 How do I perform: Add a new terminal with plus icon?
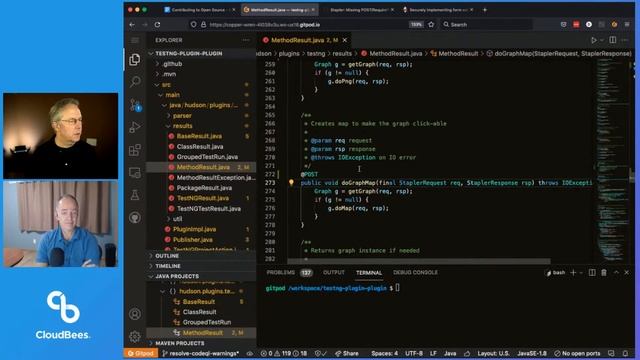[573, 273]
